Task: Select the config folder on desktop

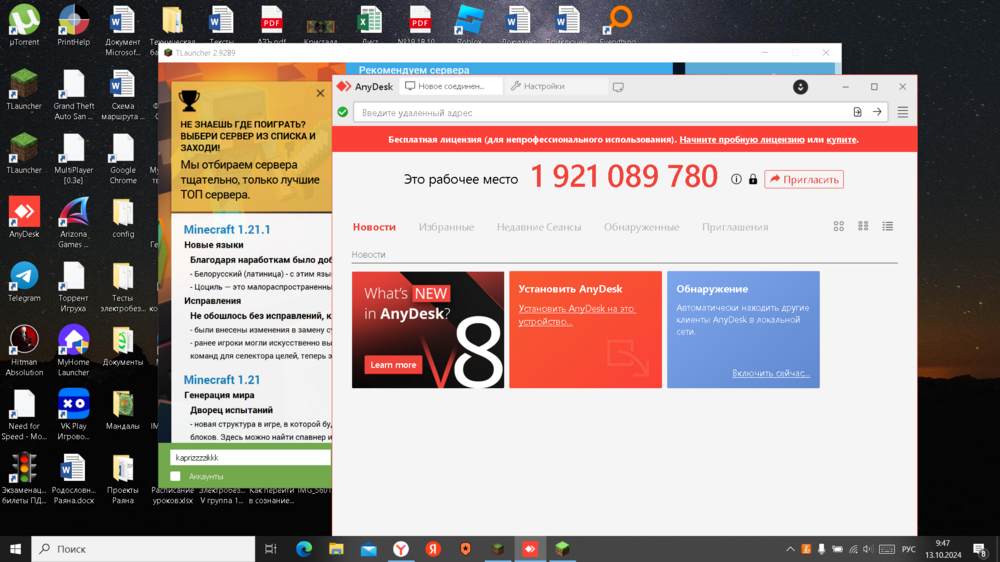Action: click(122, 218)
